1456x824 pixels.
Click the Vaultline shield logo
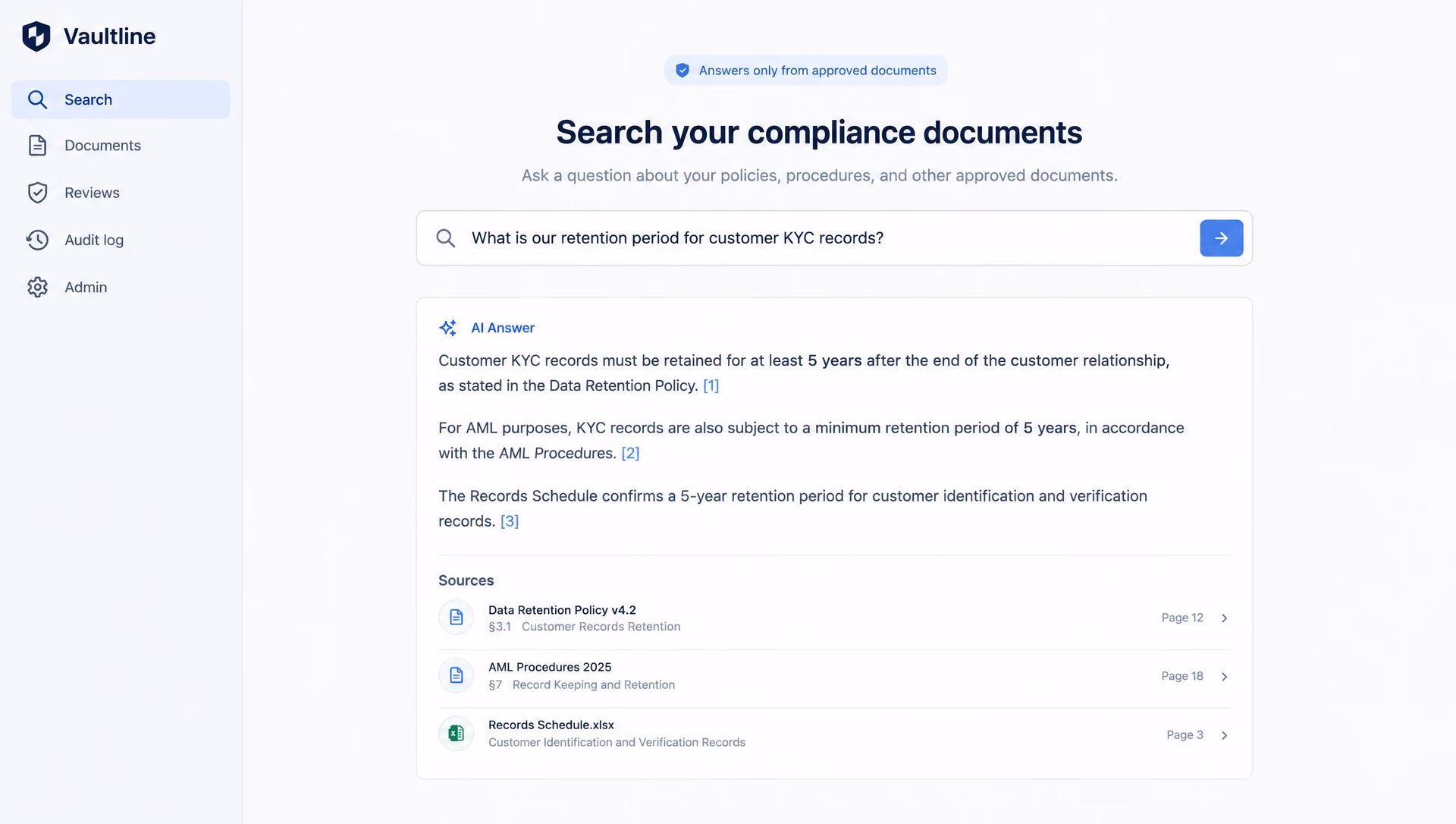[x=36, y=36]
